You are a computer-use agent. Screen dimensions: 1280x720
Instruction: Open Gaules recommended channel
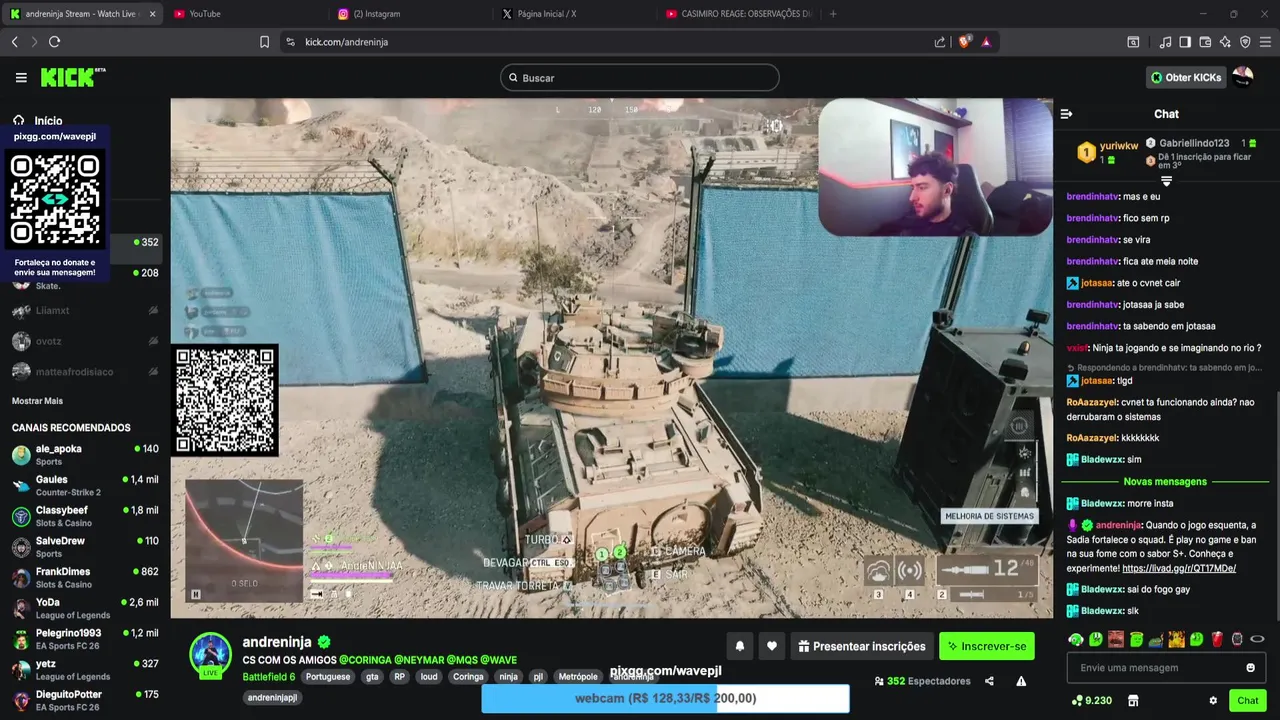(x=85, y=486)
